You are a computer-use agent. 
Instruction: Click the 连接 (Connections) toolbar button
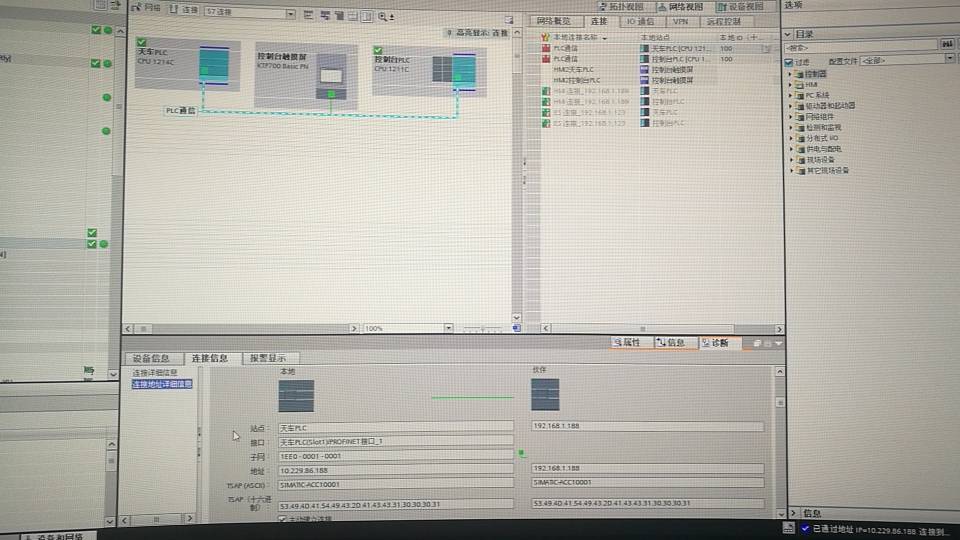(x=184, y=9)
